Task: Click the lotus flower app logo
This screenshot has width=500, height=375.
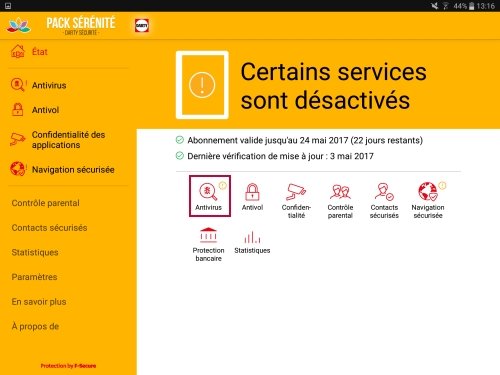Action: [19, 25]
